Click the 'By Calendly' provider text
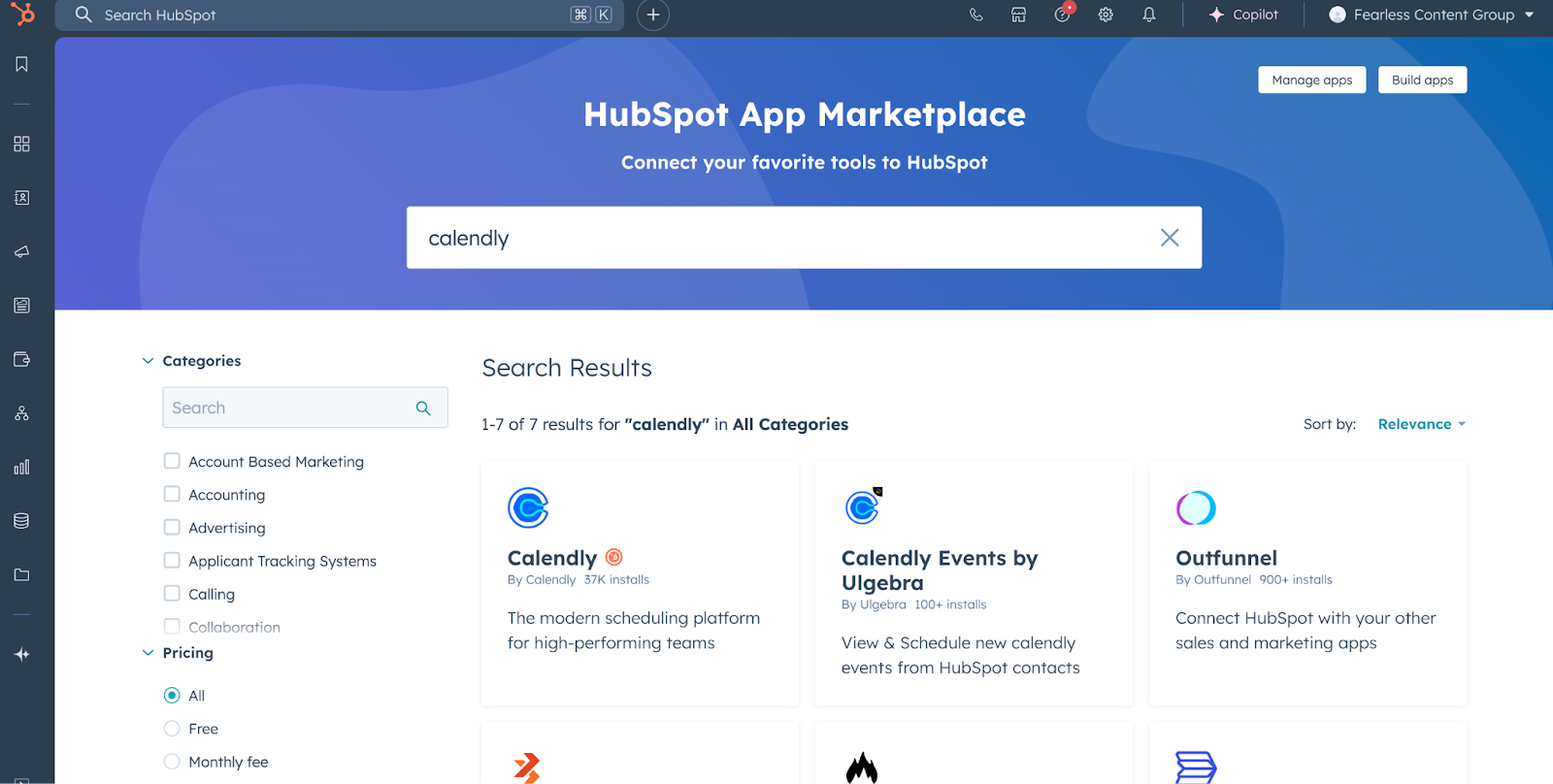 (542, 579)
